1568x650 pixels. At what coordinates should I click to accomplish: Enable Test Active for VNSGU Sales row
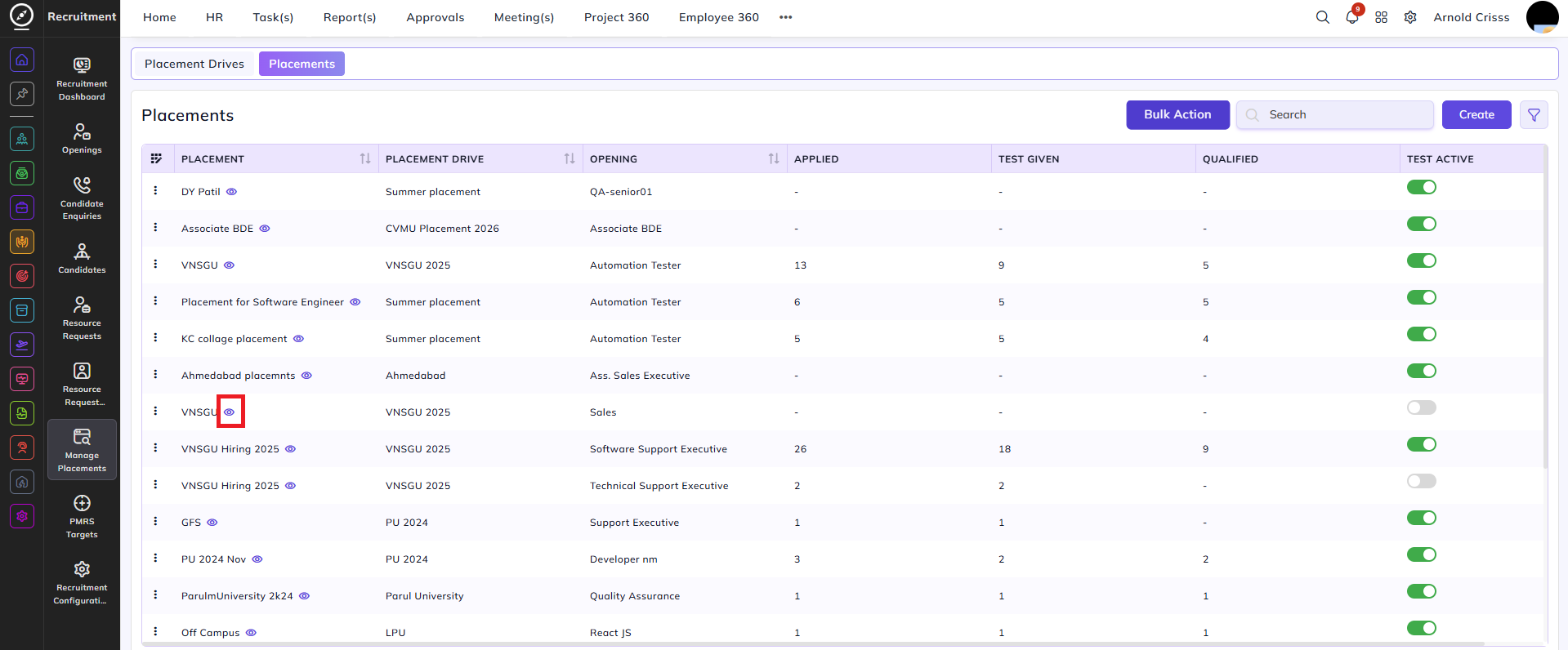1421,407
